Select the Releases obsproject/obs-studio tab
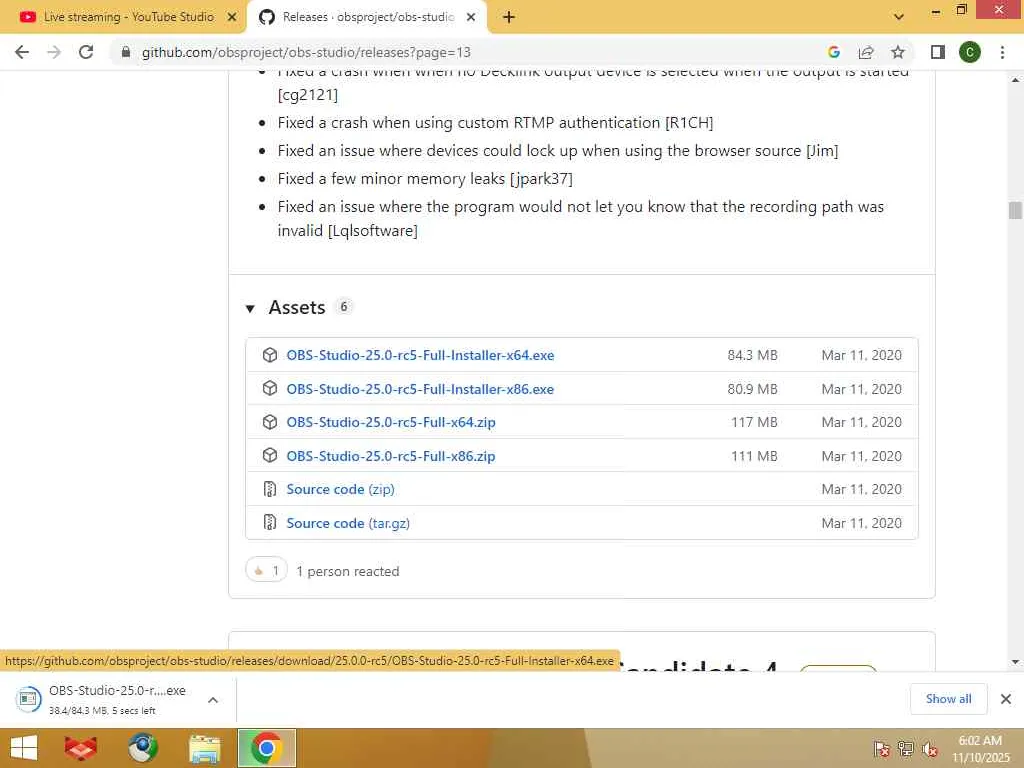Screen dimensions: 1024x768 pyautogui.click(x=357, y=17)
